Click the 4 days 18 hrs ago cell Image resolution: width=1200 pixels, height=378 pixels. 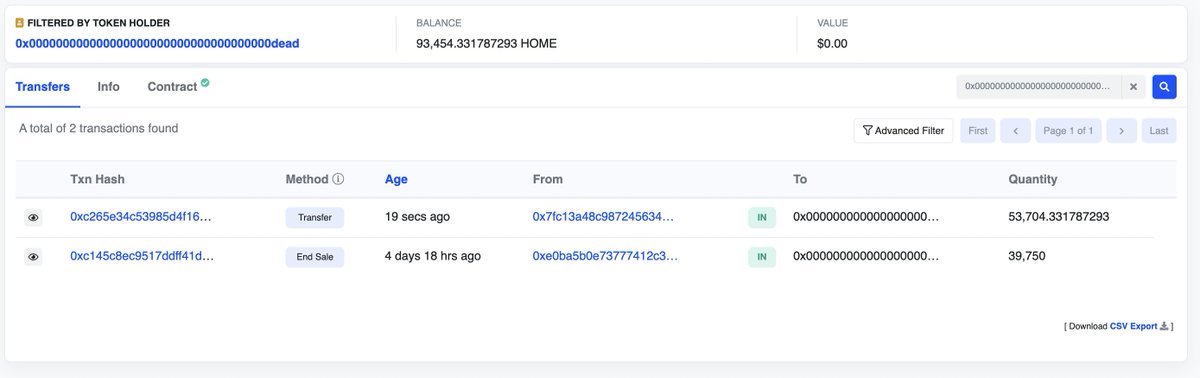point(433,256)
